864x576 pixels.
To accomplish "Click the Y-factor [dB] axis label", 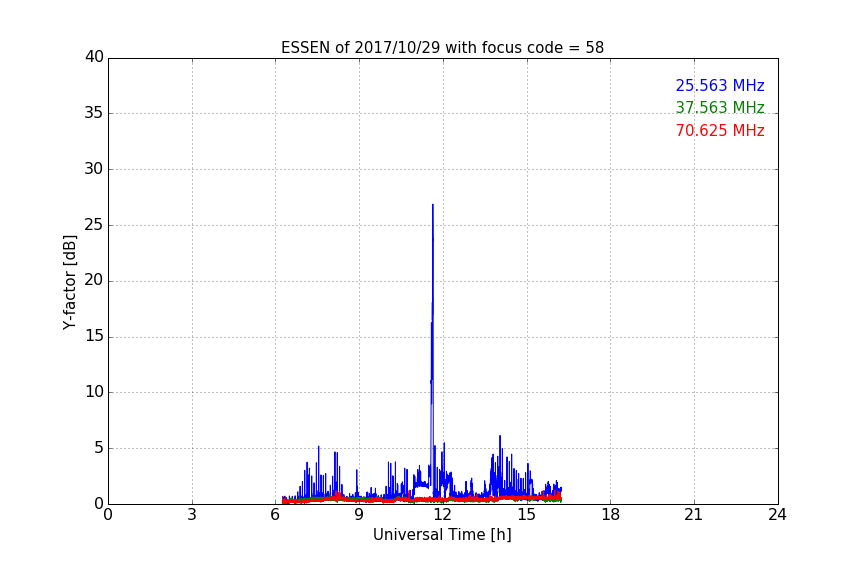I will click(x=69, y=282).
